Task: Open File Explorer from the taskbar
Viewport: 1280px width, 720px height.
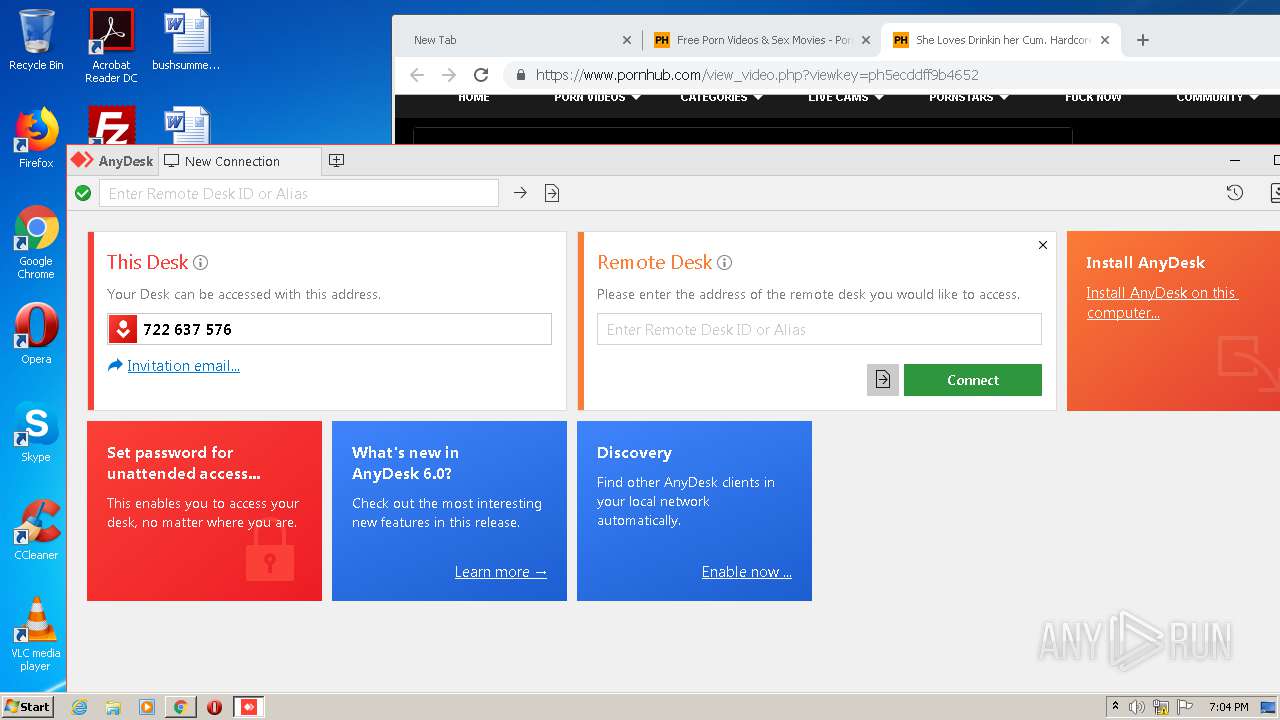Action: click(113, 707)
